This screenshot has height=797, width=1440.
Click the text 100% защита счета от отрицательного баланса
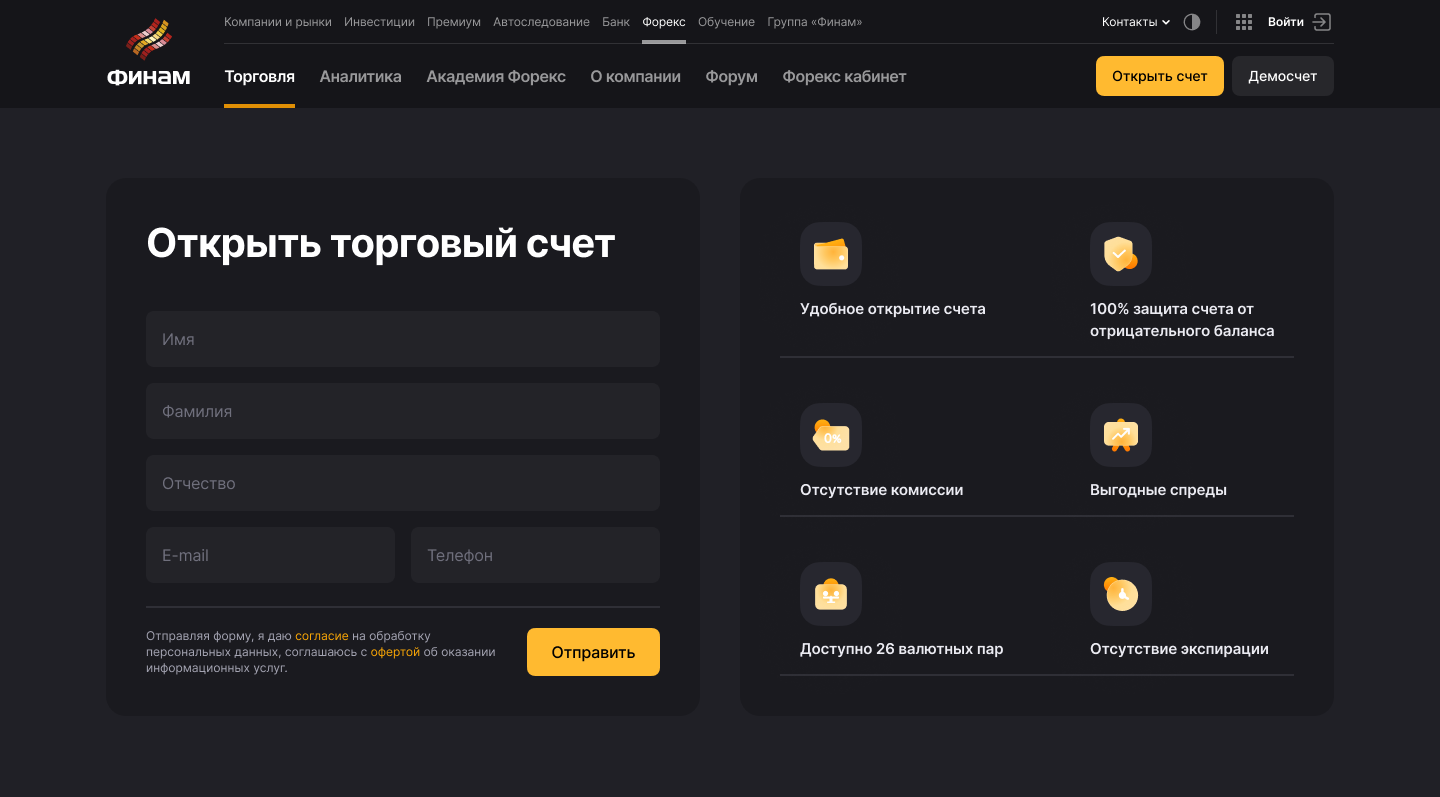pyautogui.click(x=1182, y=320)
